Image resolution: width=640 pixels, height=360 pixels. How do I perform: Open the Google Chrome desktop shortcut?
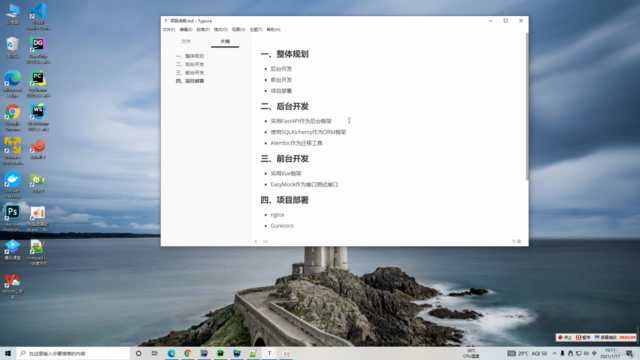(13, 118)
